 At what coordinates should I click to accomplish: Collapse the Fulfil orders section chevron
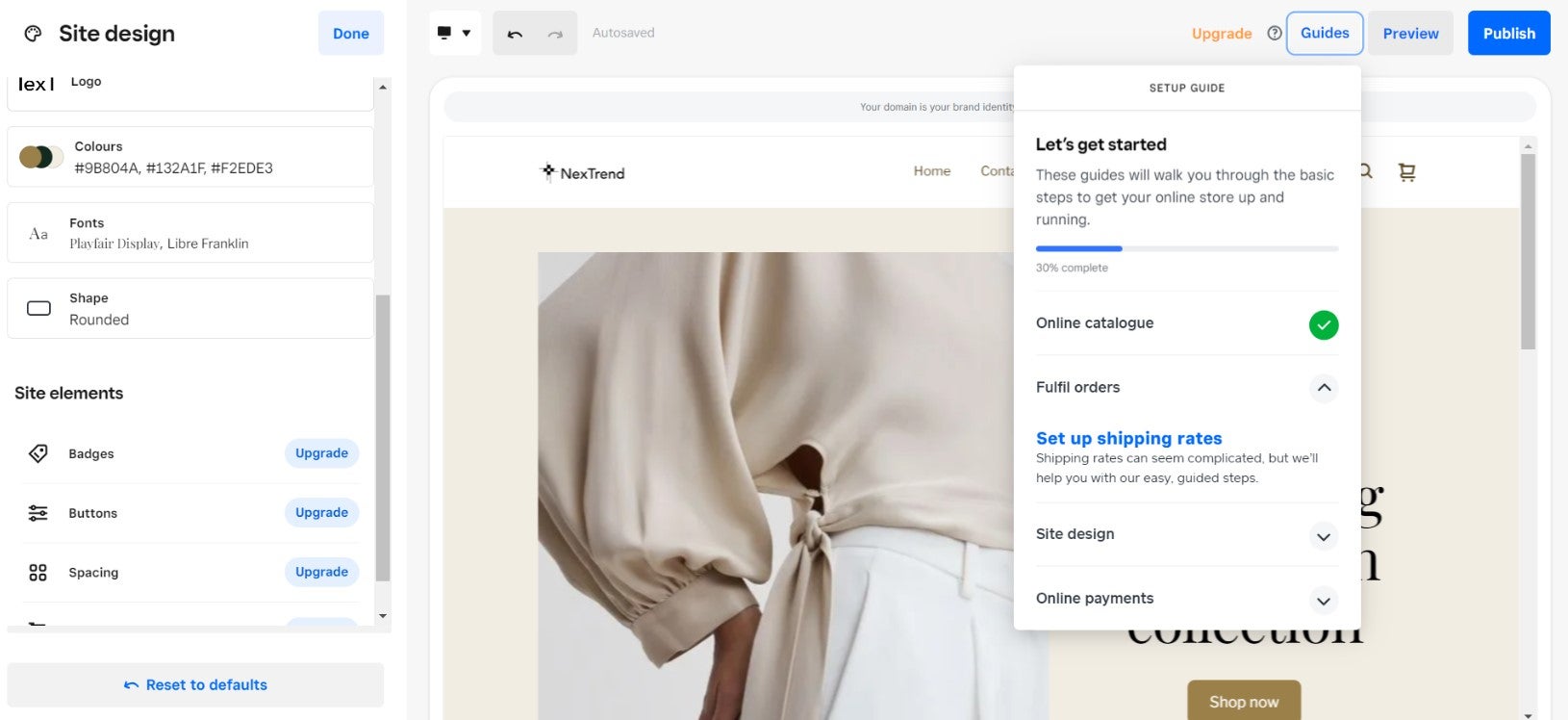point(1324,388)
